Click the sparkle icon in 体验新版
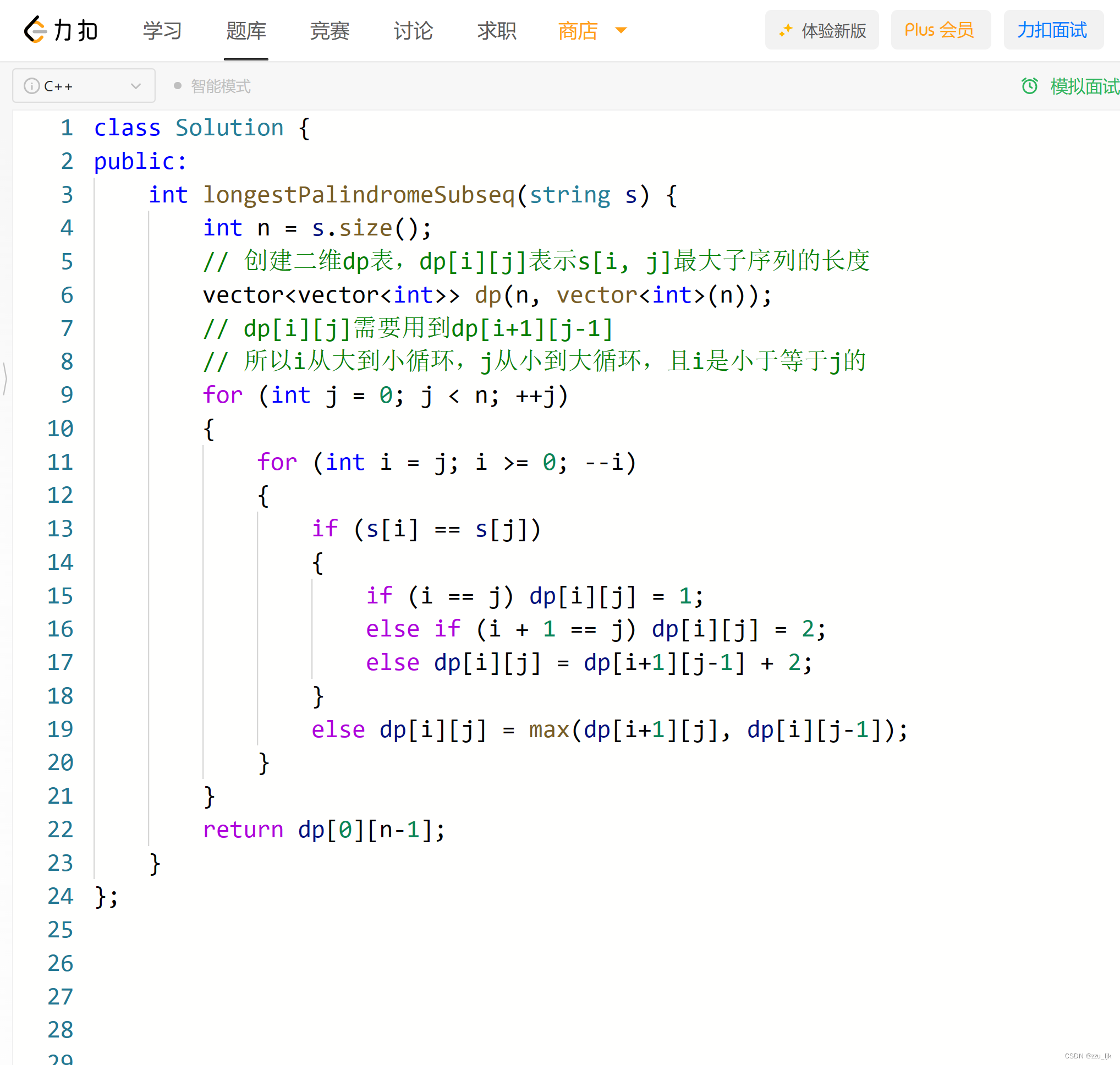The image size is (1120, 1065). pyautogui.click(x=786, y=30)
